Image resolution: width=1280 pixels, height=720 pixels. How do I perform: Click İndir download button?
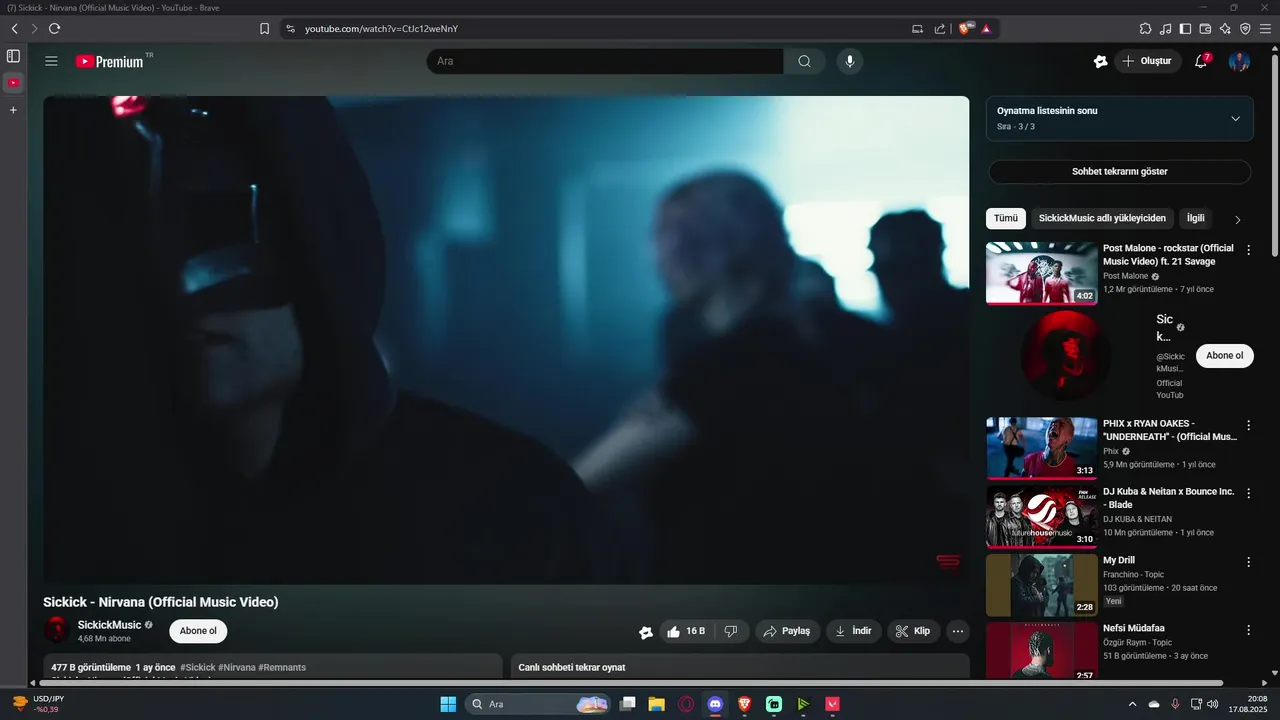(x=854, y=631)
